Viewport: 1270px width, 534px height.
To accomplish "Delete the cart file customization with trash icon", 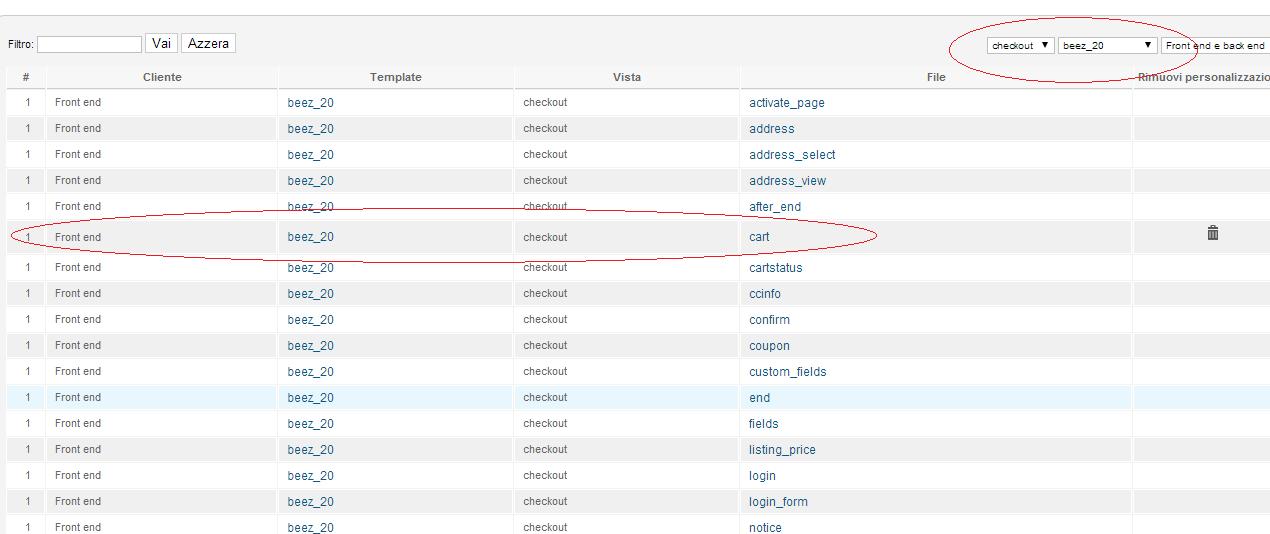I will click(x=1212, y=233).
